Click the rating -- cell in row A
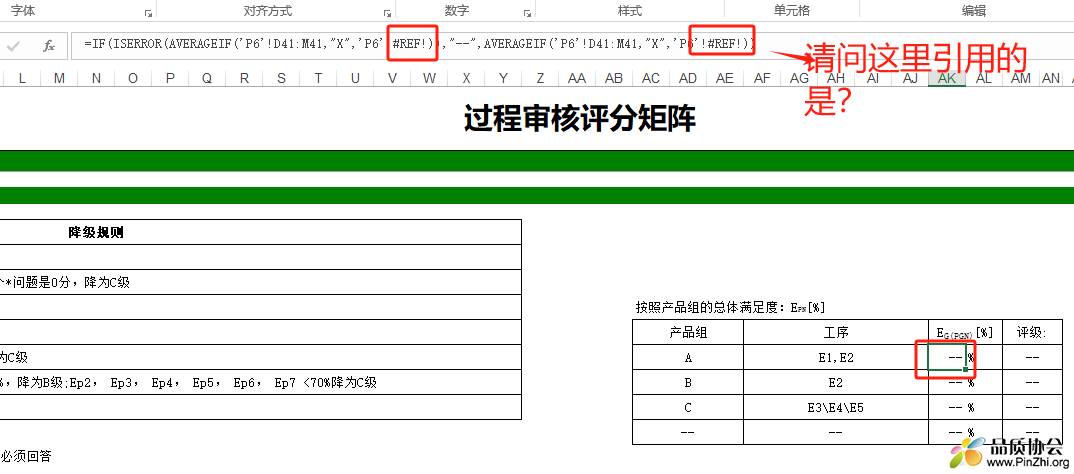Screen dimensions: 1074x474 click(x=1032, y=358)
